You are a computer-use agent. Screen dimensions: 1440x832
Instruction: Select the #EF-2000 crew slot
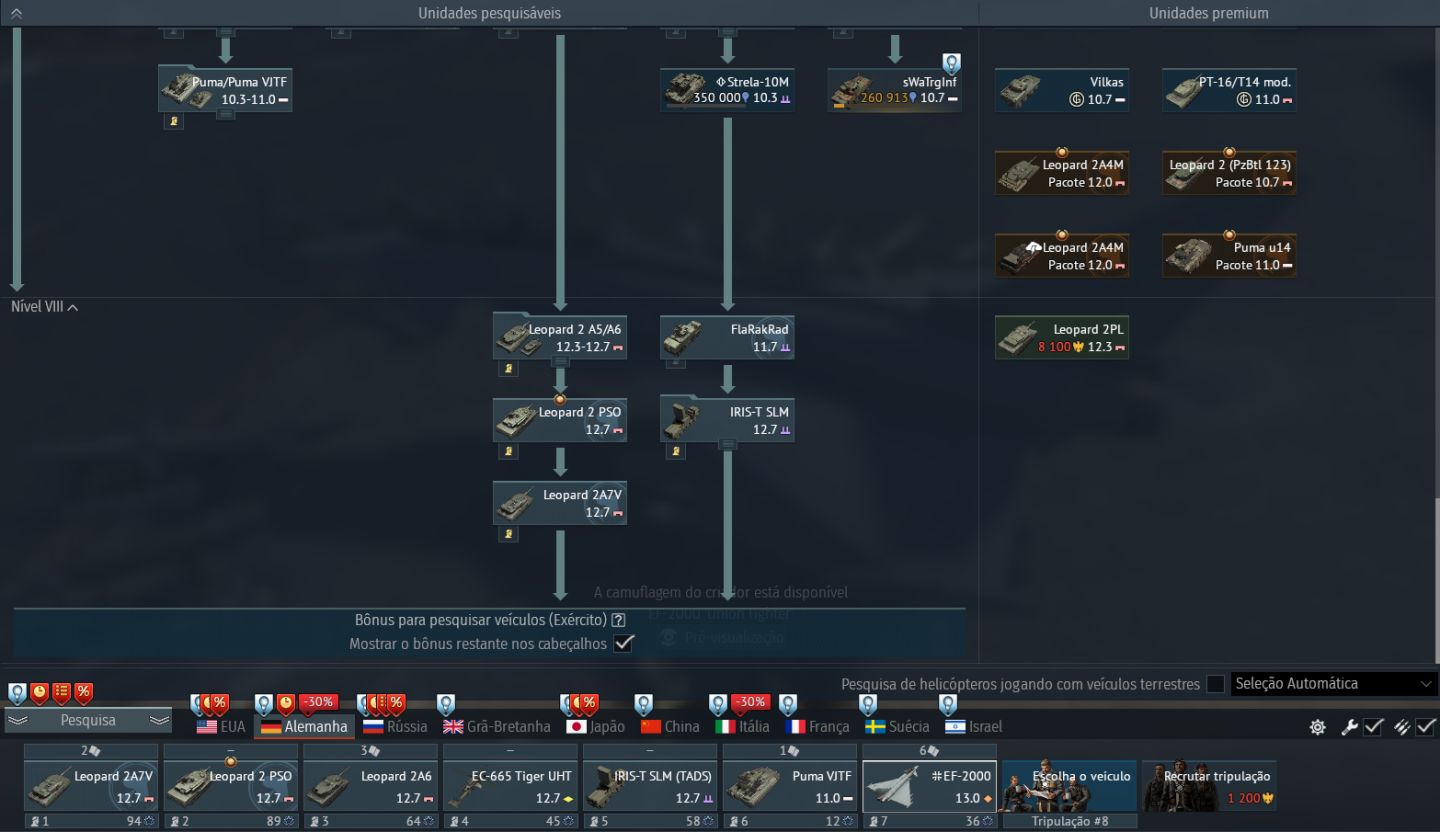[929, 786]
